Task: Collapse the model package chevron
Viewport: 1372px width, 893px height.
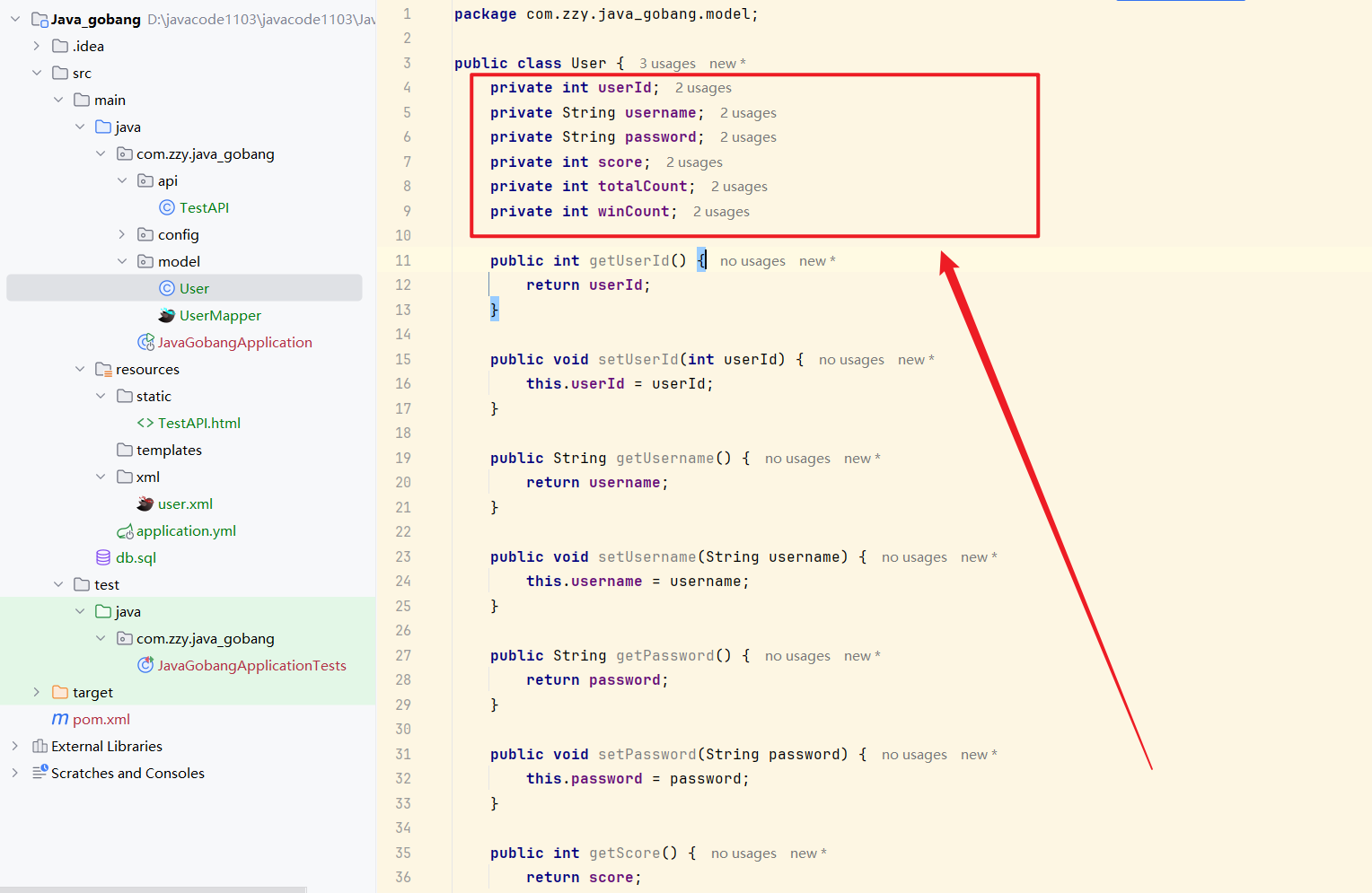Action: pyautogui.click(x=122, y=261)
